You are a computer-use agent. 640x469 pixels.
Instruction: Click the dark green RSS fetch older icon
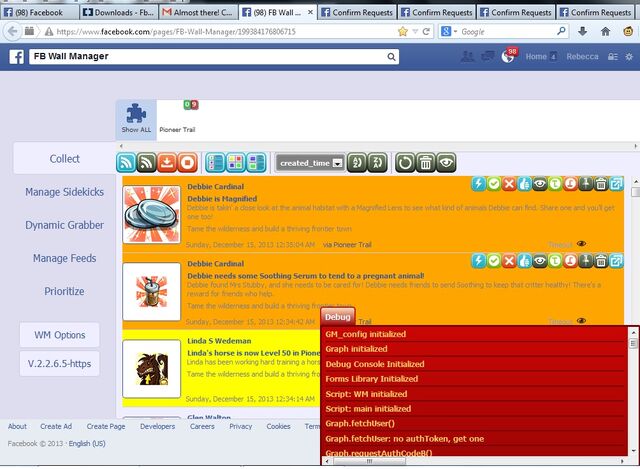tap(147, 163)
